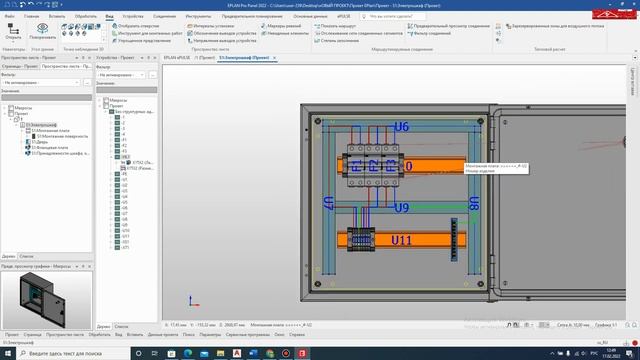Image resolution: width=640 pixels, height=360 pixels.
Task: Select device -U6 in Устройства tree
Action: (x=124, y=208)
